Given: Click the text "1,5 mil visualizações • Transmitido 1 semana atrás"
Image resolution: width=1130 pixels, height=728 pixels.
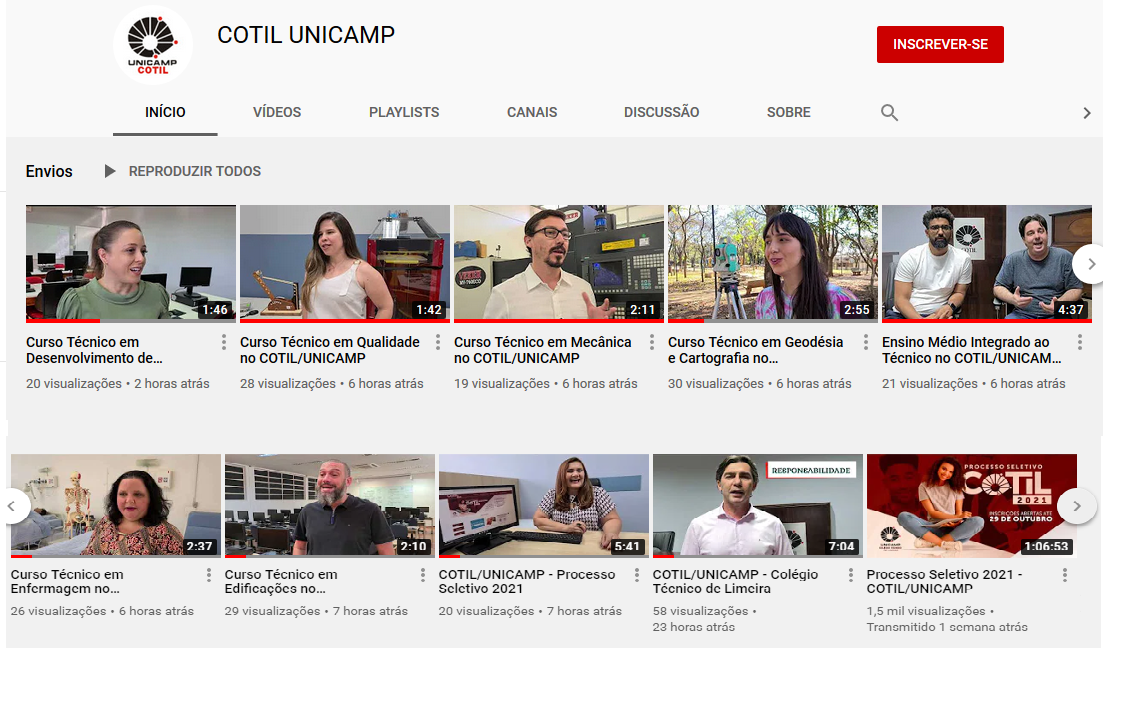Looking at the screenshot, I should click(x=948, y=619).
